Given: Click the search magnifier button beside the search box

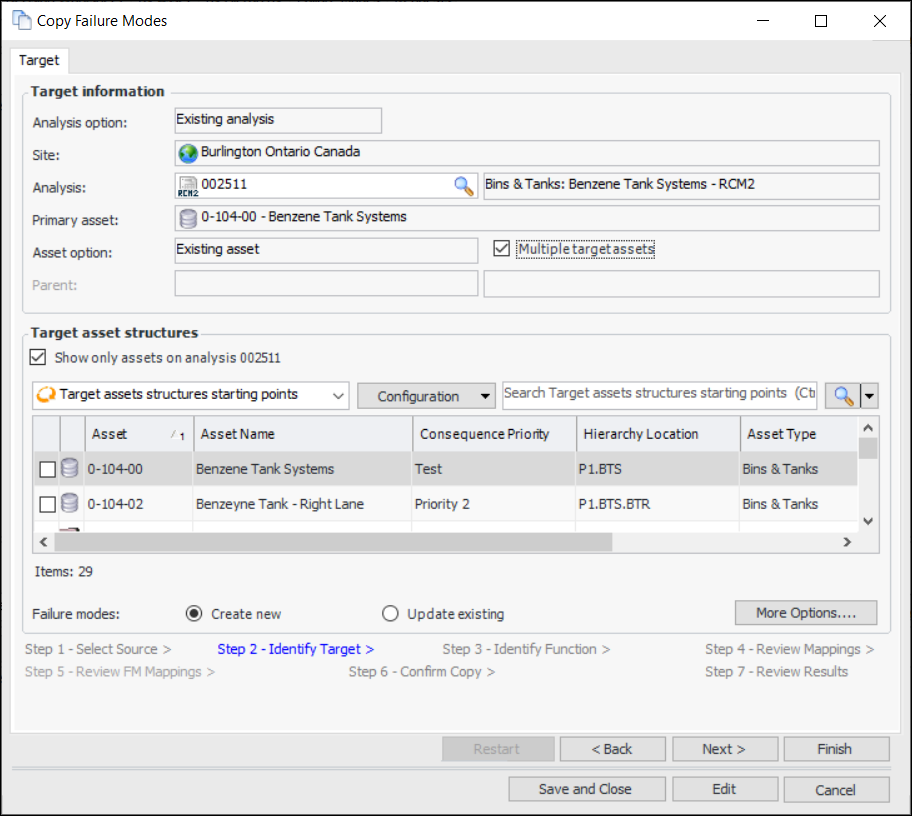Looking at the screenshot, I should pos(842,396).
